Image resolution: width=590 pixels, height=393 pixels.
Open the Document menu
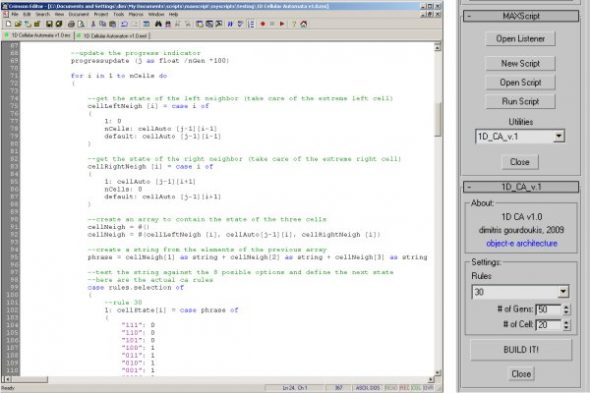point(79,14)
